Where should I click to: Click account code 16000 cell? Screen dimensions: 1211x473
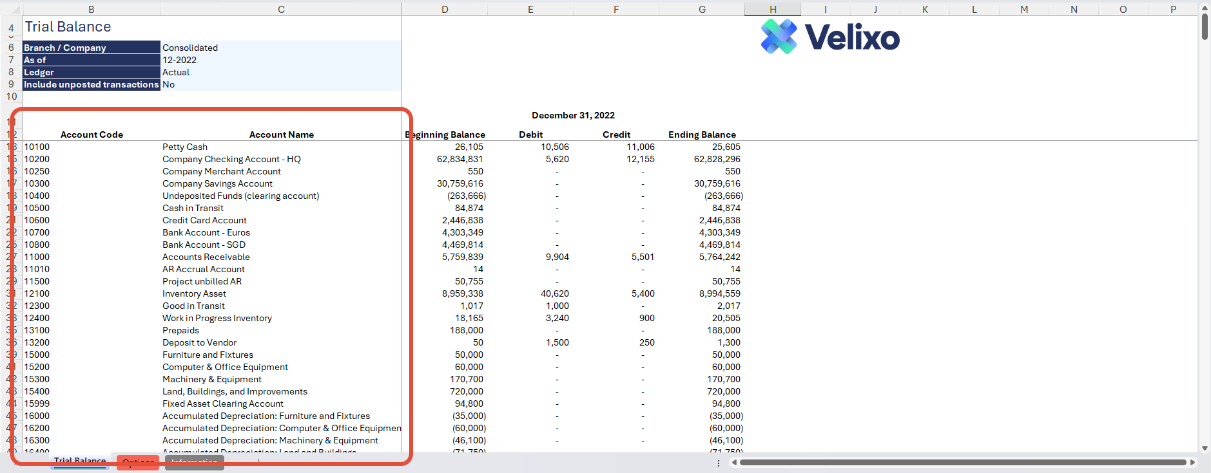pos(92,416)
